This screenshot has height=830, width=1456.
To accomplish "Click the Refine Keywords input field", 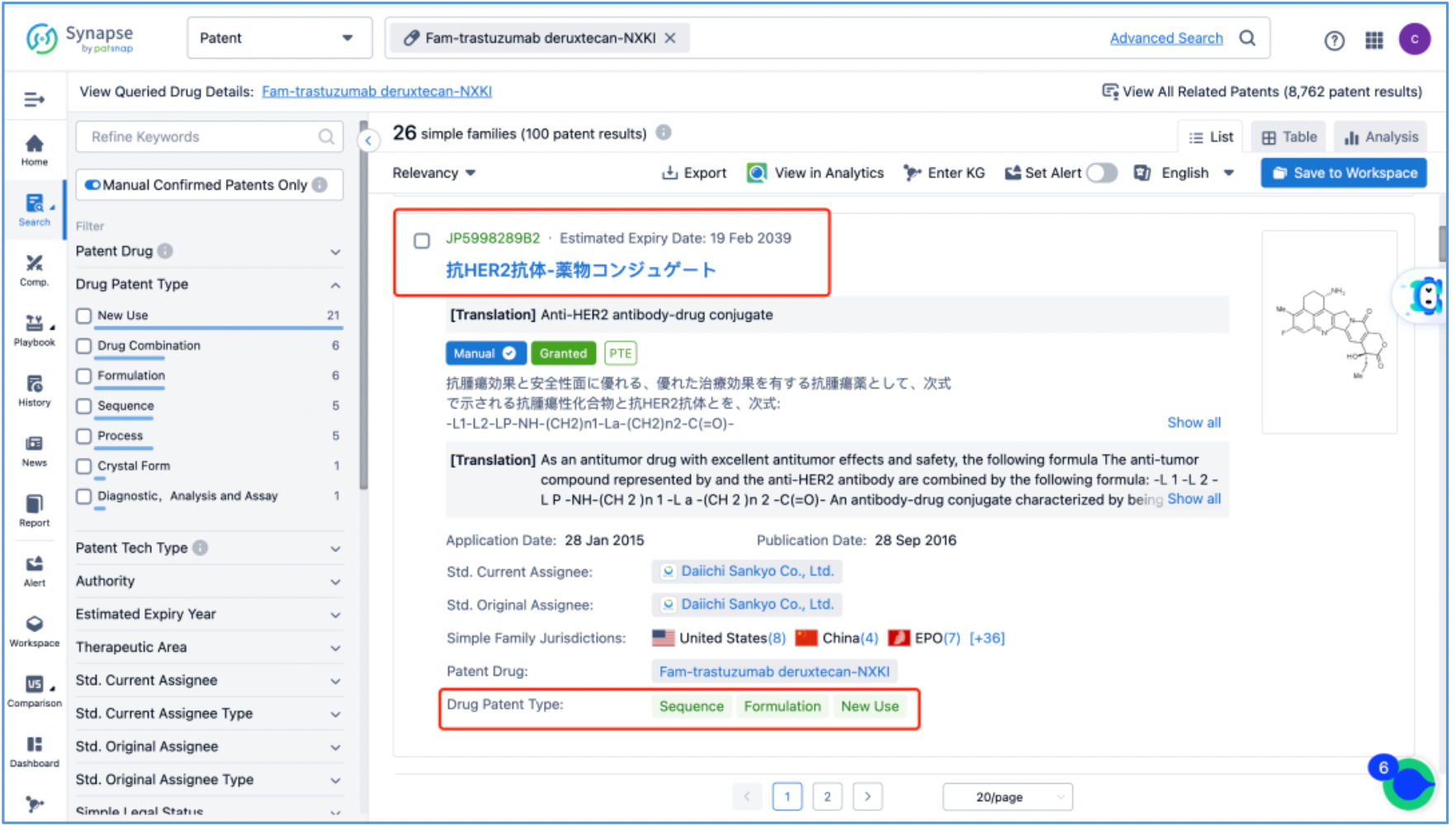I will click(x=210, y=137).
